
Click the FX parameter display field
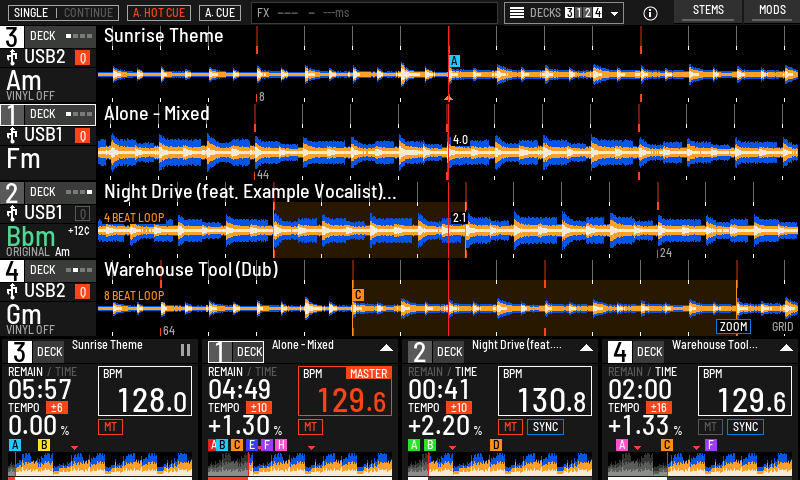click(x=374, y=13)
